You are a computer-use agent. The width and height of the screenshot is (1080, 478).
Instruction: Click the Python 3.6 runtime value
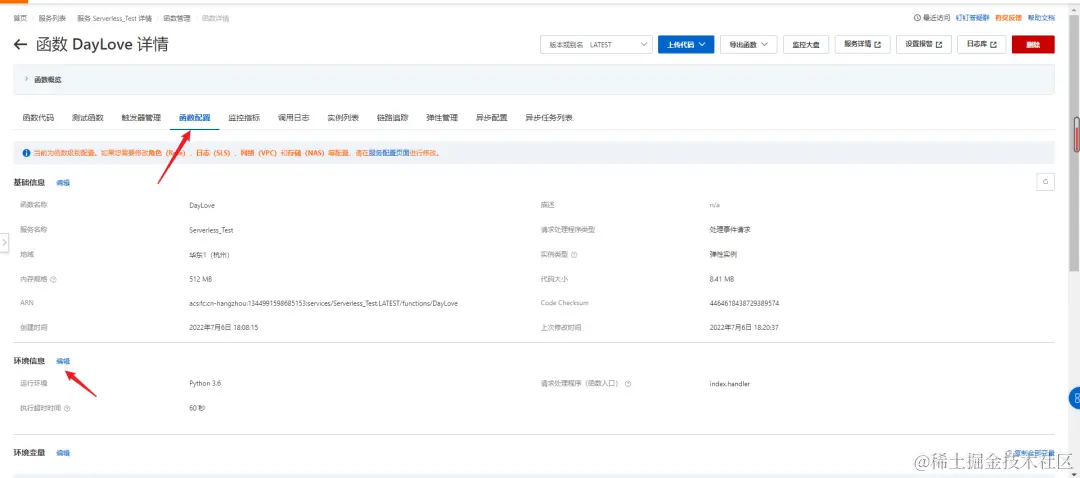[x=205, y=384]
